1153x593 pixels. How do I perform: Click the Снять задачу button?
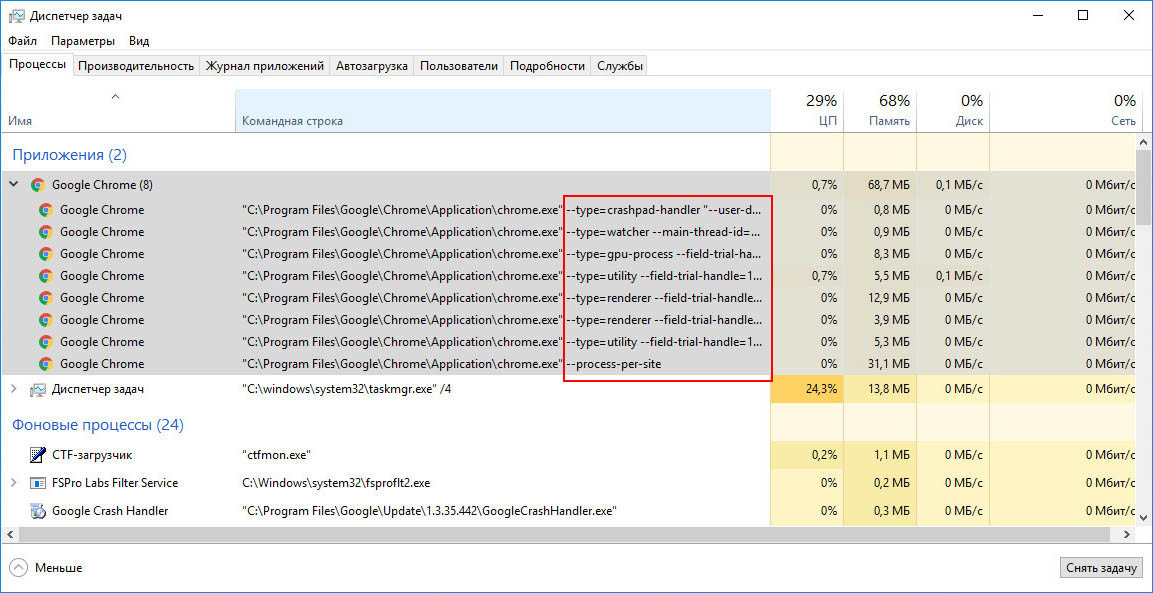coord(1102,568)
